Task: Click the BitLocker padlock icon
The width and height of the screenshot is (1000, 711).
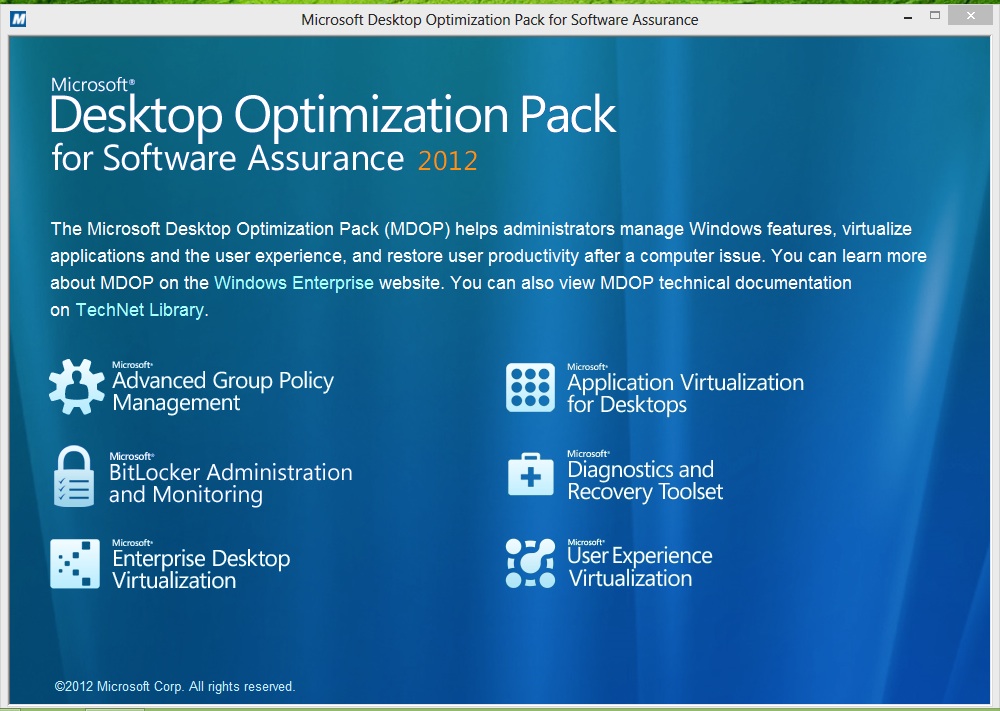Action: point(74,477)
